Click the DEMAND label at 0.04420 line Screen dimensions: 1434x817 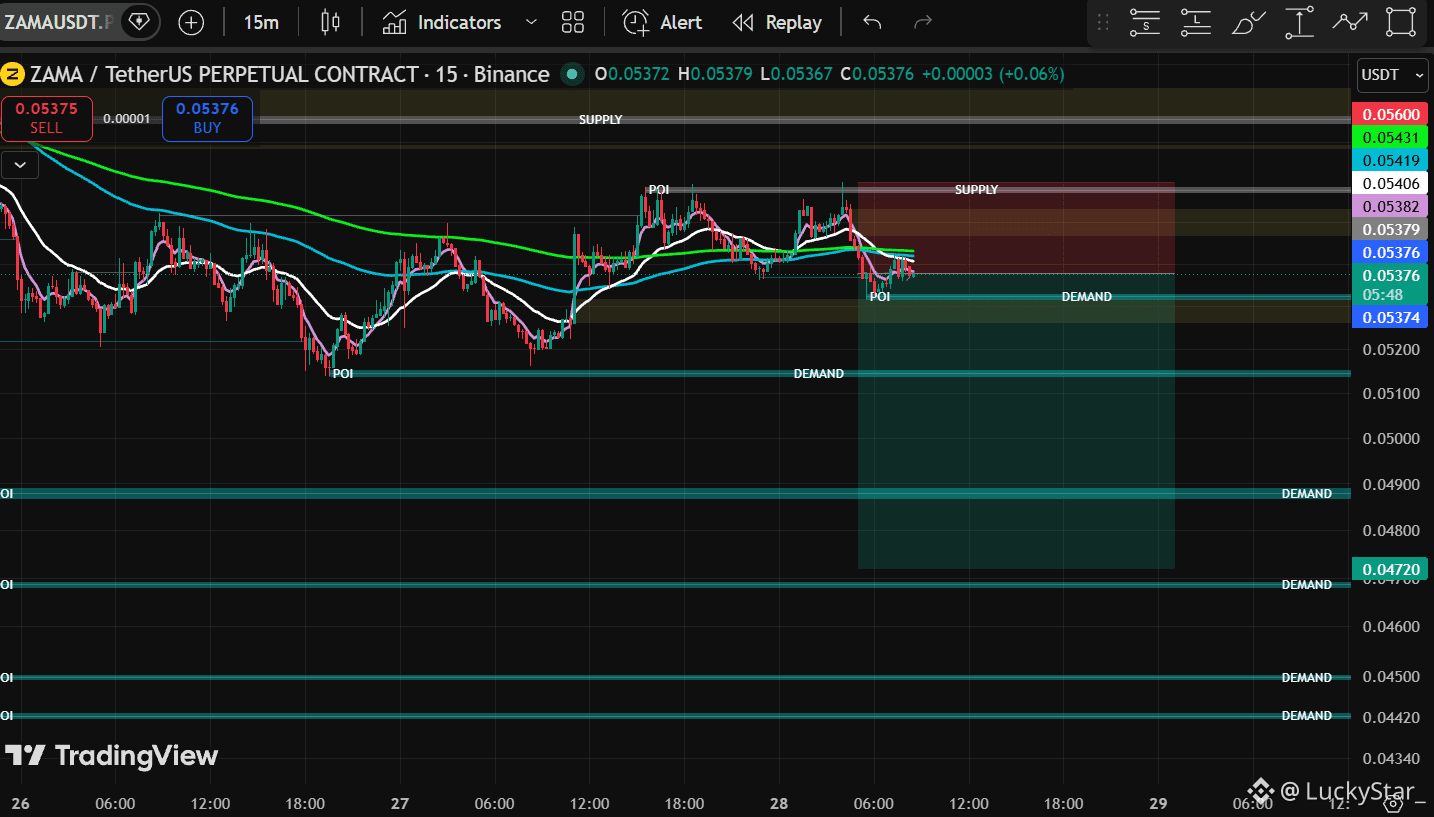pos(1306,715)
